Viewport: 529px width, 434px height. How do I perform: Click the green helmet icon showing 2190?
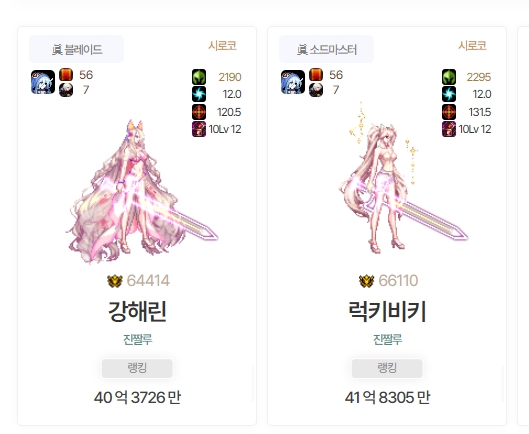click(x=199, y=77)
